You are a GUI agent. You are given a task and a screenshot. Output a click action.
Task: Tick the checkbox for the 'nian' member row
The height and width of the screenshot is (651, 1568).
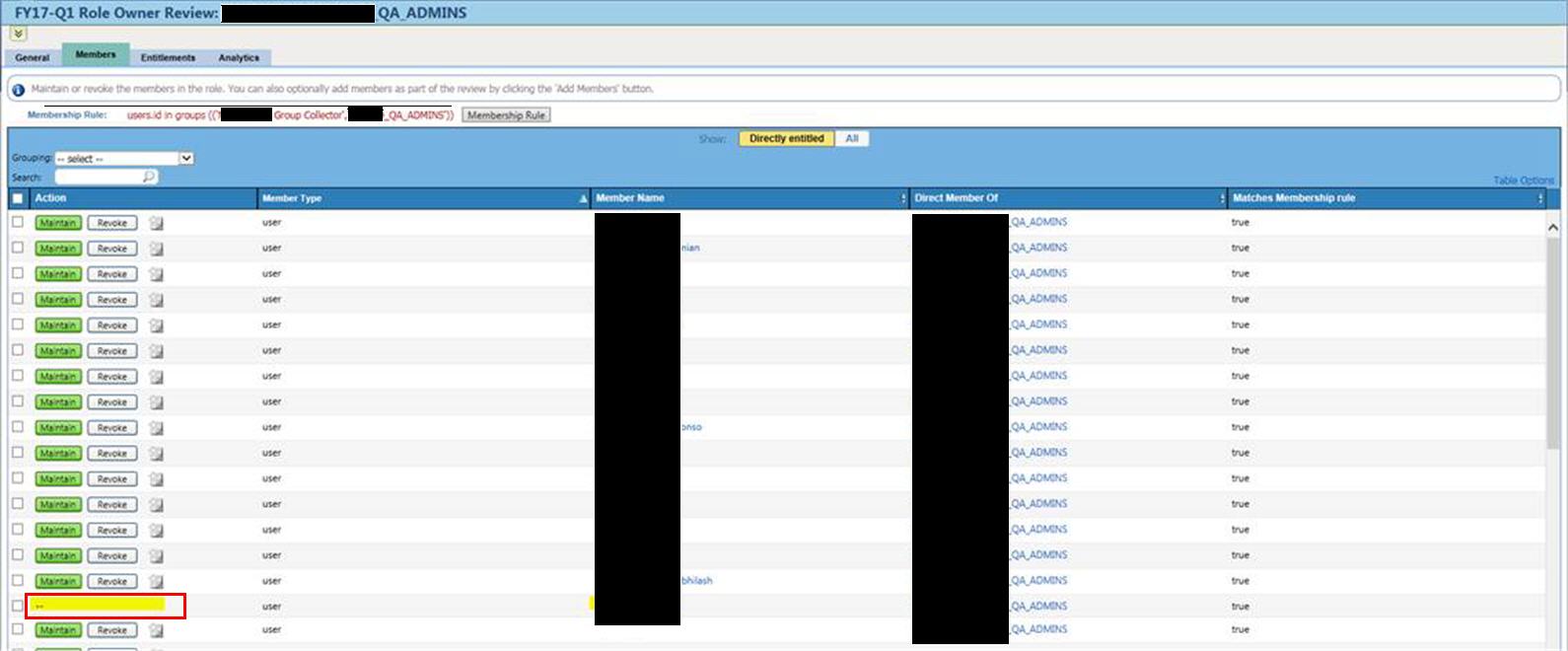click(x=18, y=248)
